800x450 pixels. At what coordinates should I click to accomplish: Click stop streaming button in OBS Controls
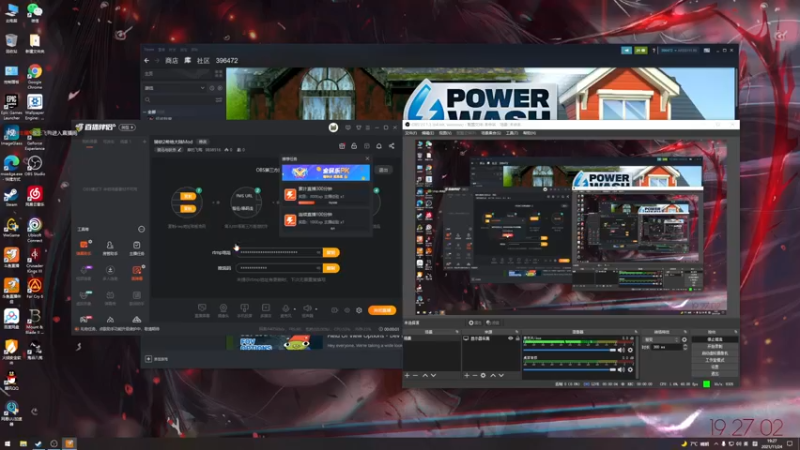point(714,339)
